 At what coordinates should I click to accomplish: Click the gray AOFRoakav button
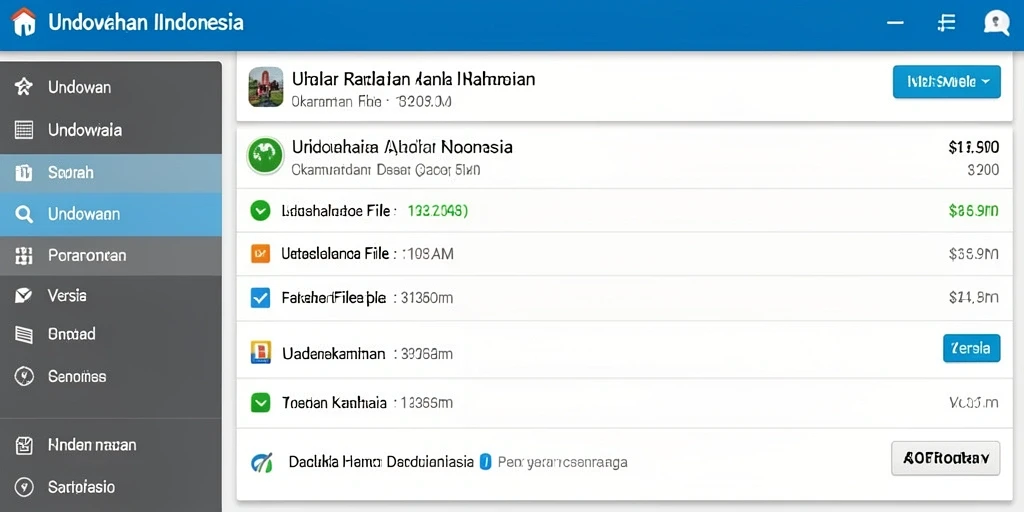946,458
